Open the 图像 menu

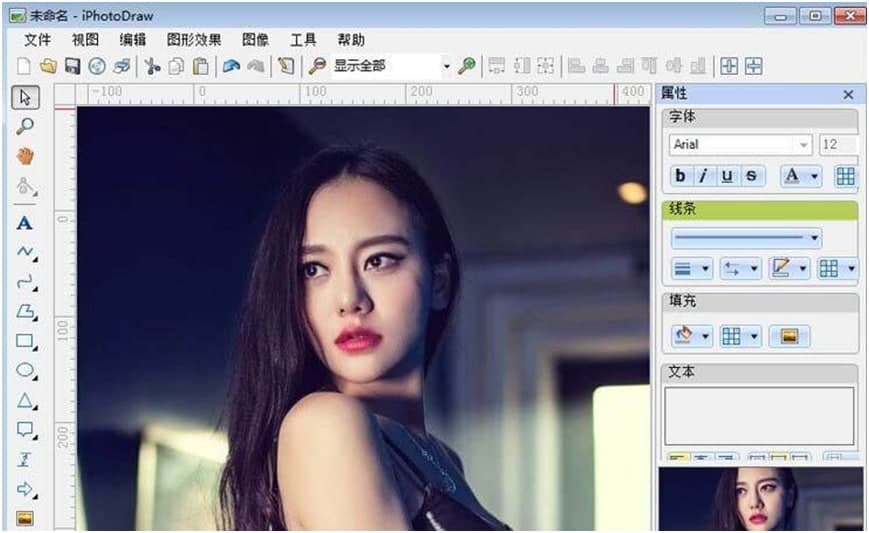[x=255, y=40]
